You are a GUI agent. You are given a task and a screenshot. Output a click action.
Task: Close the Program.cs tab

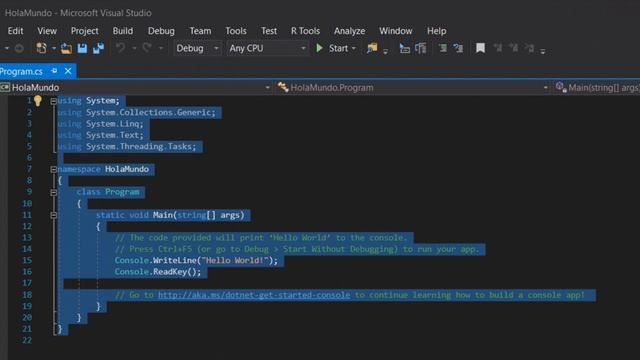click(68, 71)
